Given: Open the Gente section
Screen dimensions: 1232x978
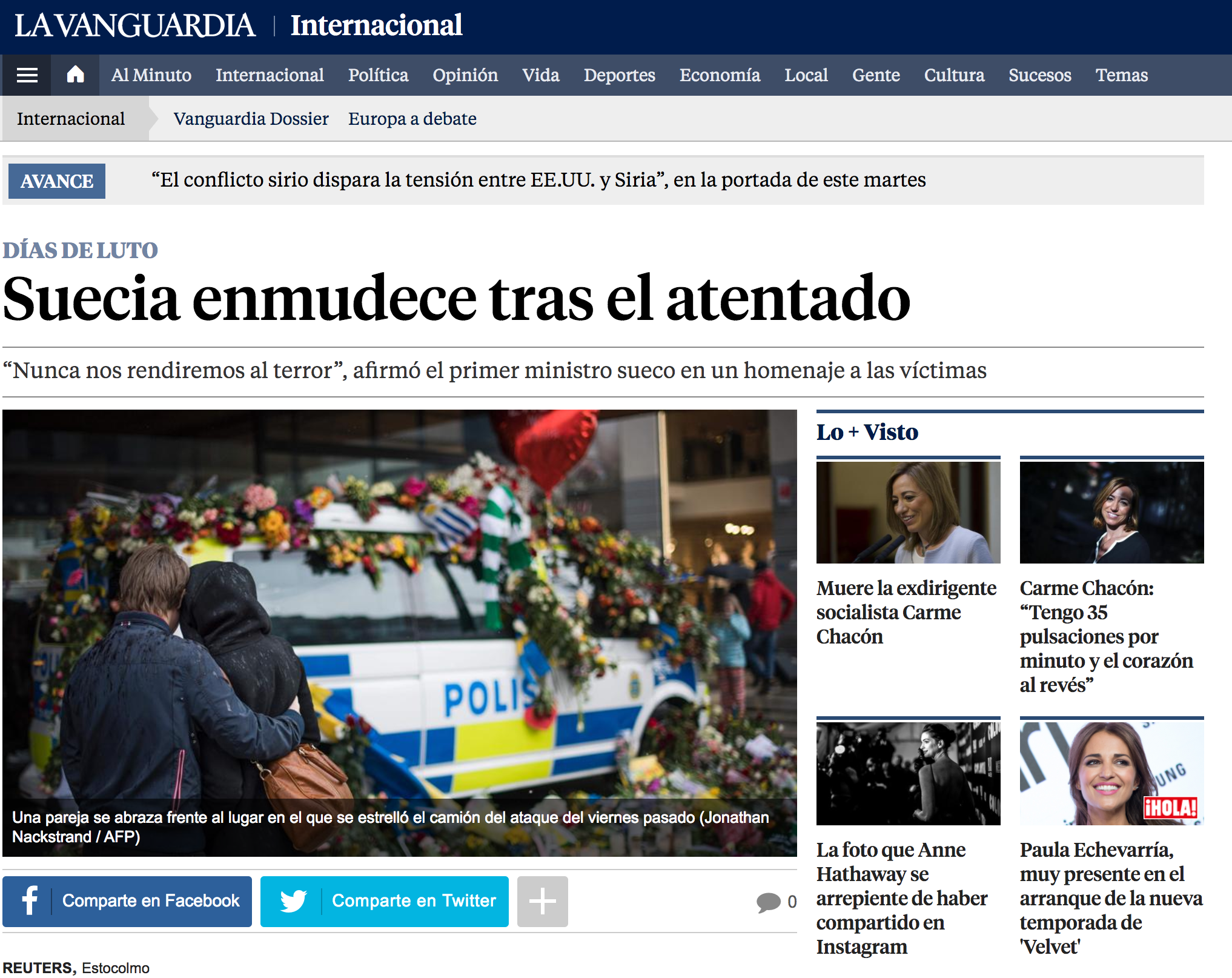Looking at the screenshot, I should click(x=876, y=75).
